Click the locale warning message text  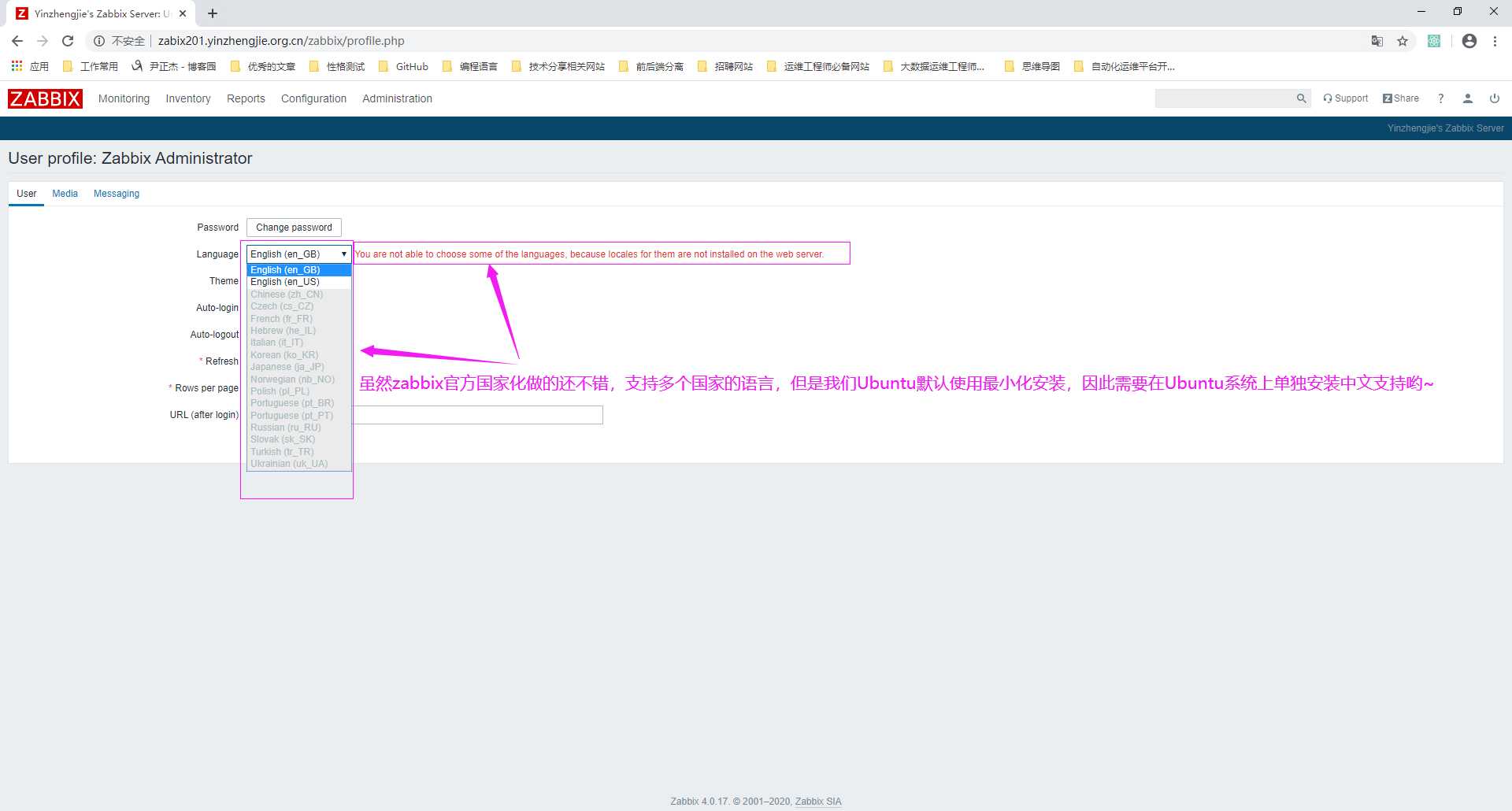[x=589, y=254]
